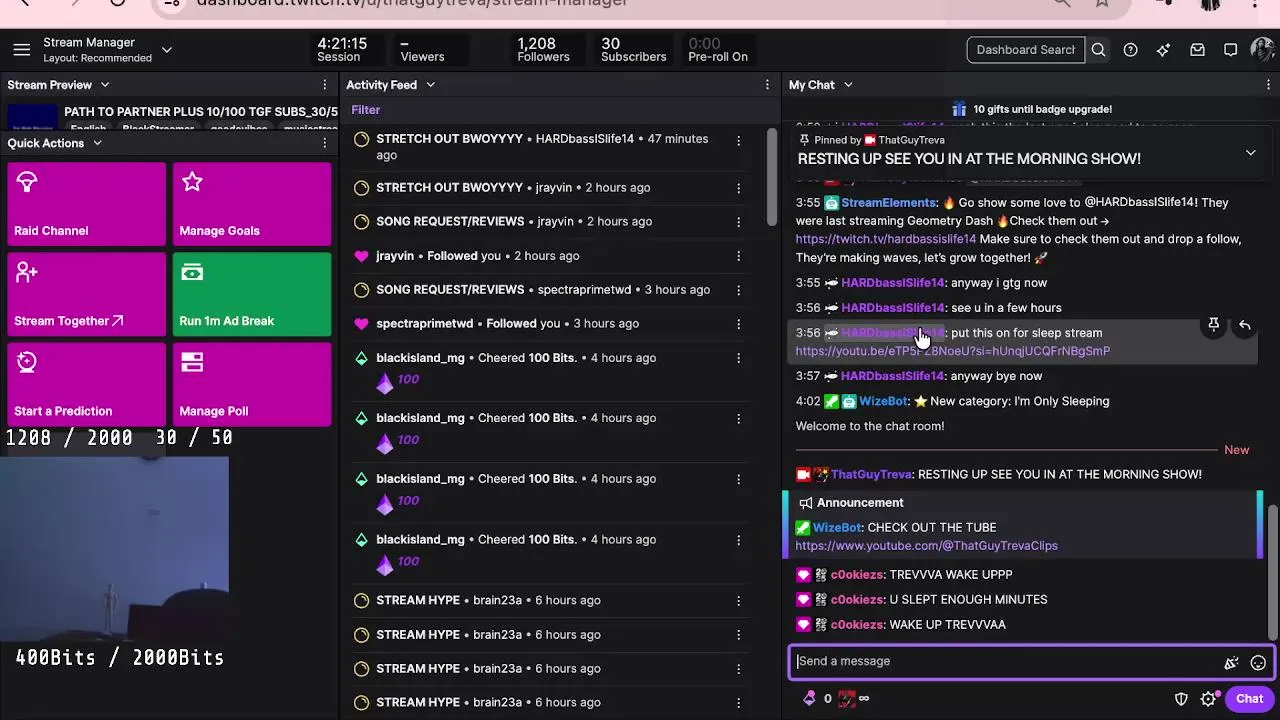Click the Pre-roll On timer
The height and width of the screenshot is (720, 1280).
[718, 50]
